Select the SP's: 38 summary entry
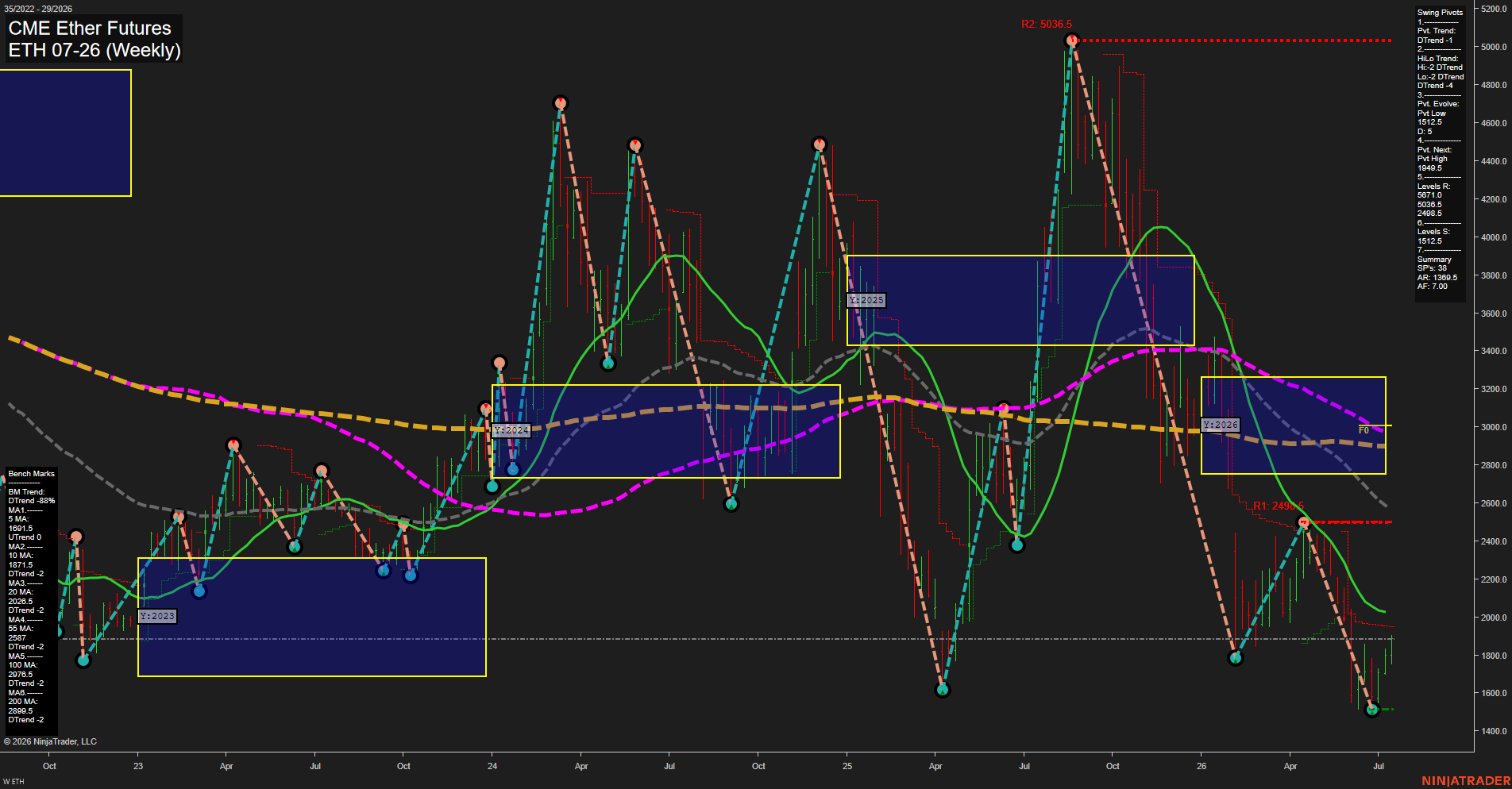The height and width of the screenshot is (789, 1512). pyautogui.click(x=1432, y=268)
